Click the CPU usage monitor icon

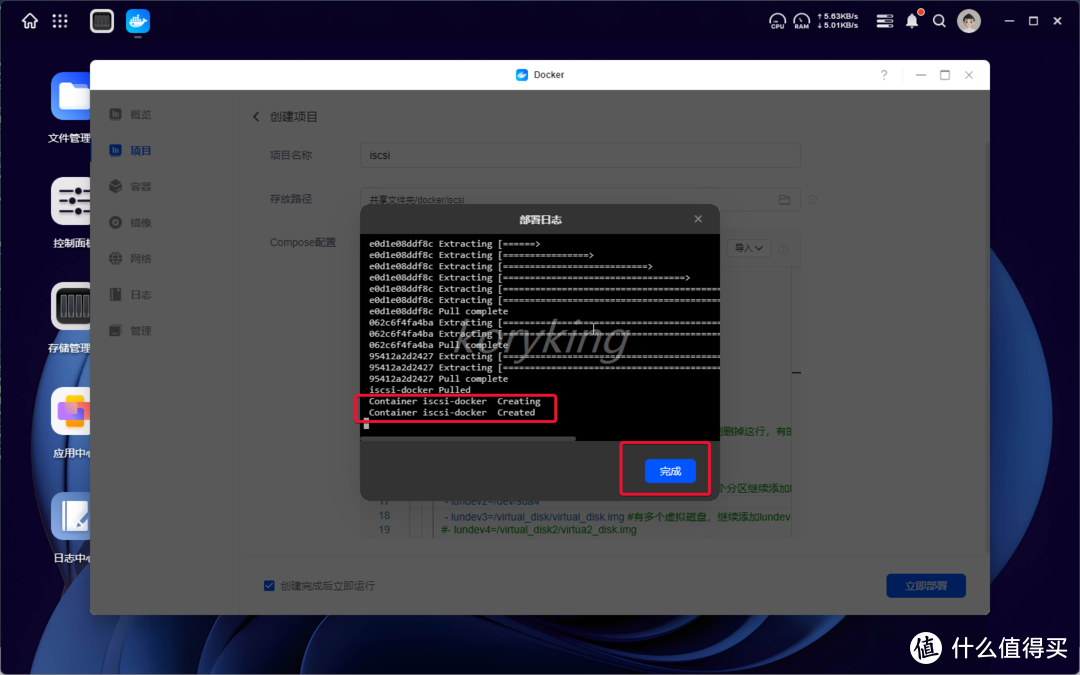777,20
